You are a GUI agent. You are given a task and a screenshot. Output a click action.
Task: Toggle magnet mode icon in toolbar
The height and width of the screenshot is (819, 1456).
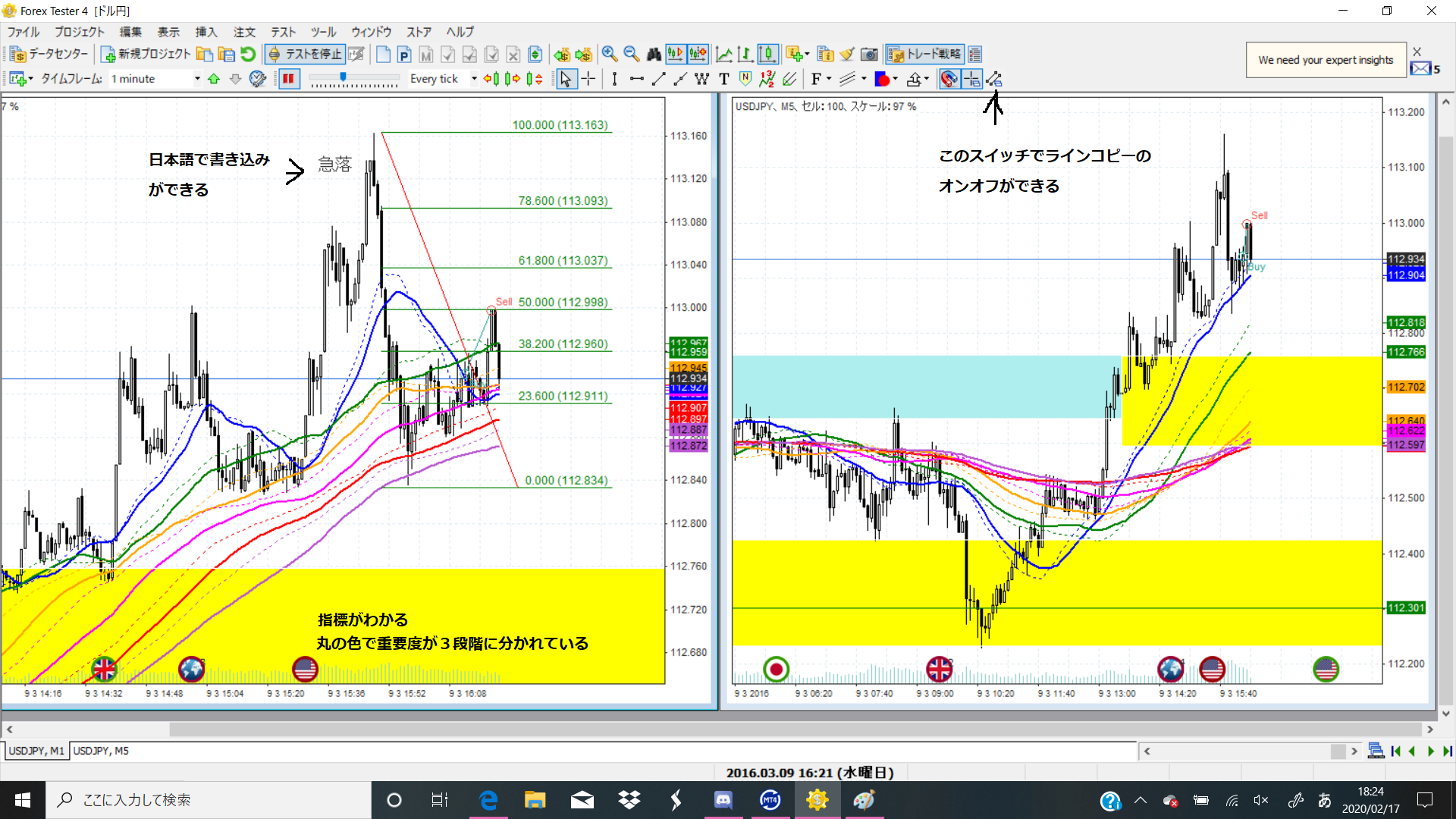(x=949, y=79)
